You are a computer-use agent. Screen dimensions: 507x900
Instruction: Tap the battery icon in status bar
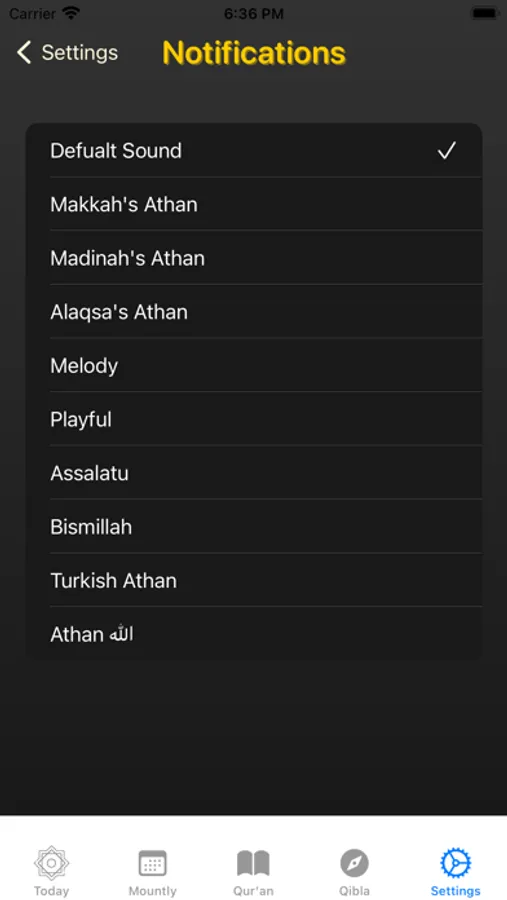point(485,14)
